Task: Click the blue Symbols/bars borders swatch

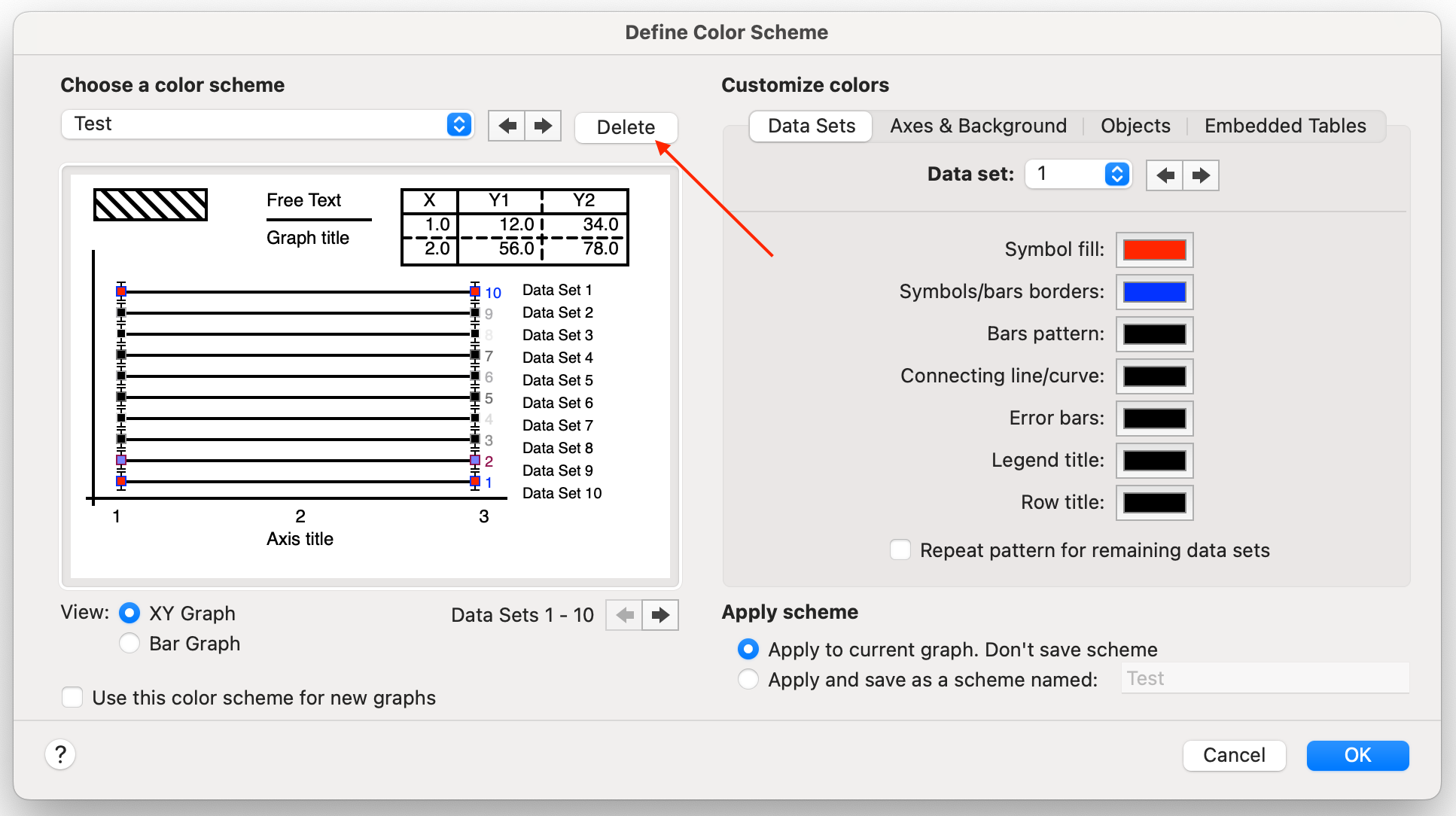Action: 1153,292
